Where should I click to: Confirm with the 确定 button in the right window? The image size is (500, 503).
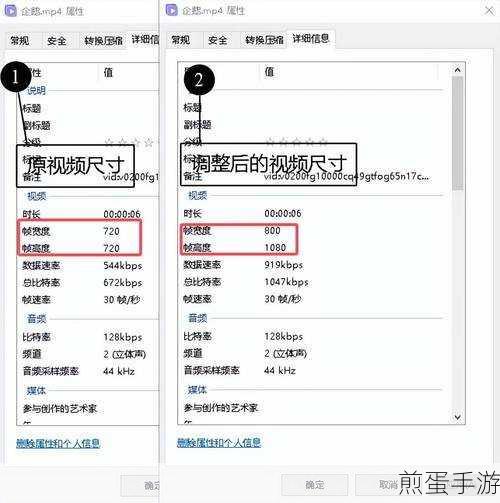click(315, 485)
